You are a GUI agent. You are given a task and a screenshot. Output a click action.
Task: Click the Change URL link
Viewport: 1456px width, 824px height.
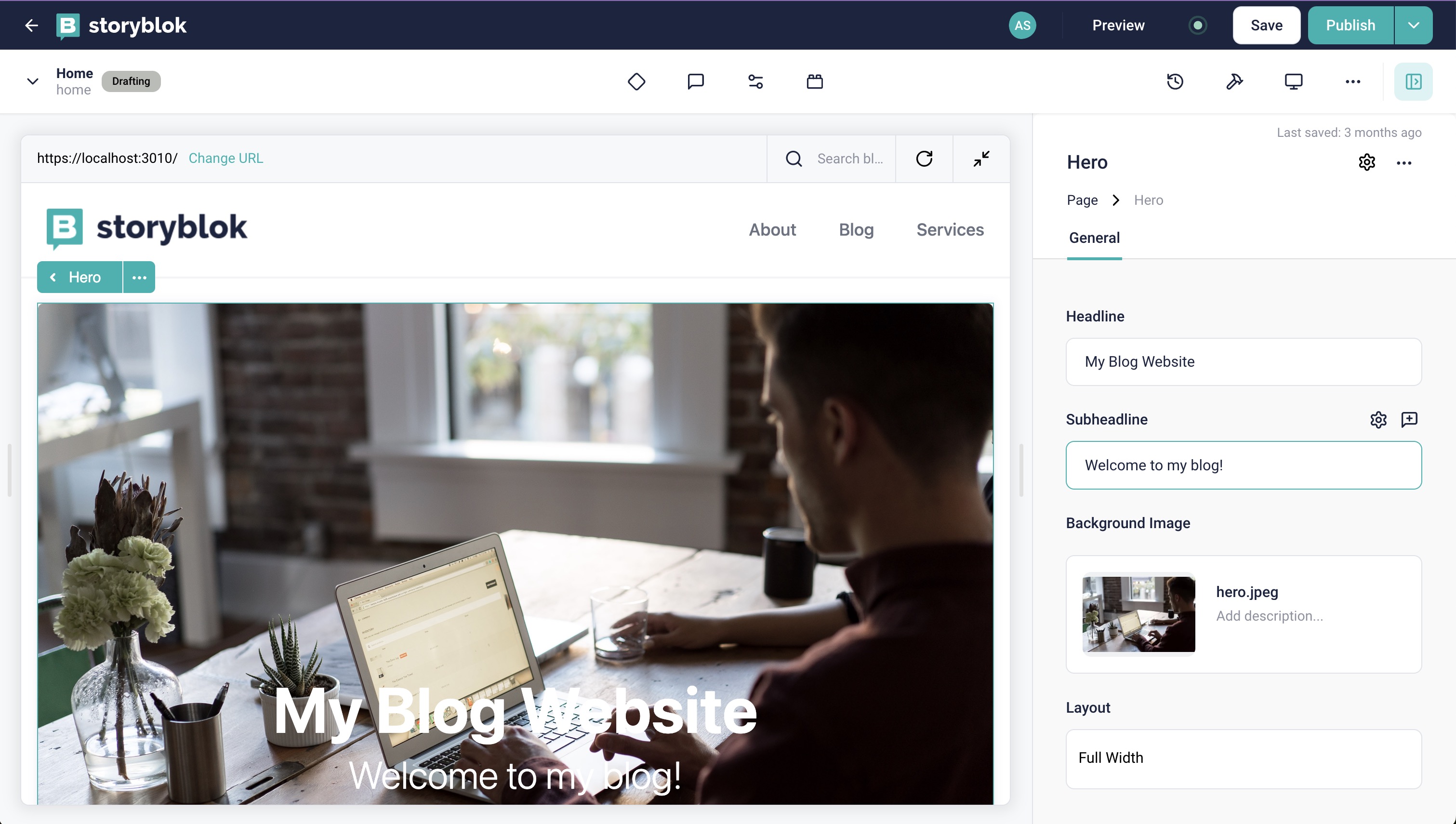[225, 159]
